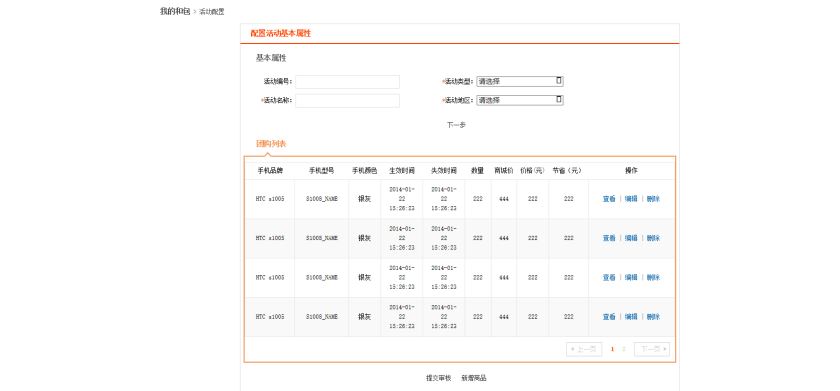Click the 新增商品 button
The height and width of the screenshot is (391, 840).
pyautogui.click(x=474, y=378)
